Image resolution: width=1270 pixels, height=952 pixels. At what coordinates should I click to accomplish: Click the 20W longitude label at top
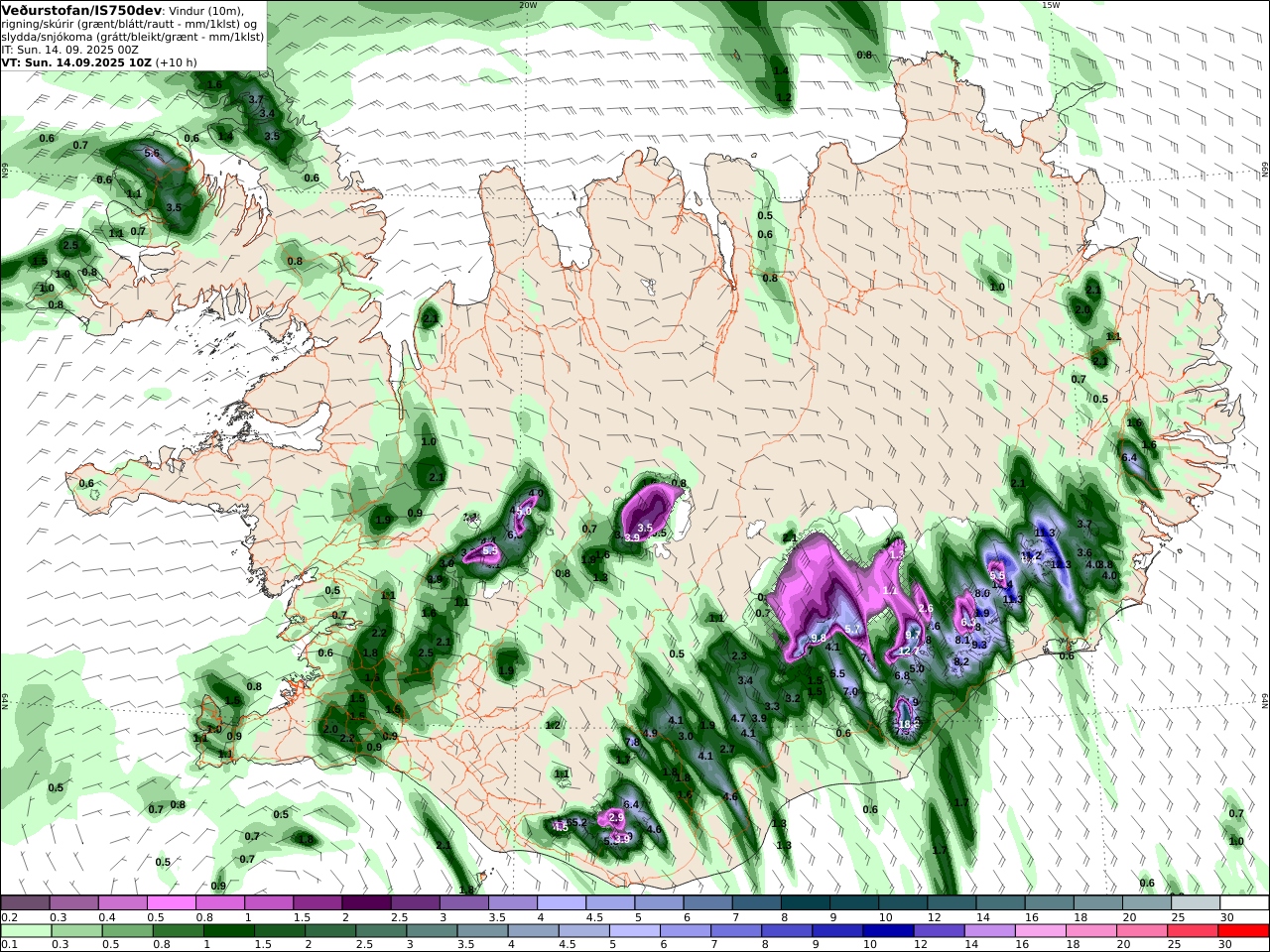[x=528, y=5]
